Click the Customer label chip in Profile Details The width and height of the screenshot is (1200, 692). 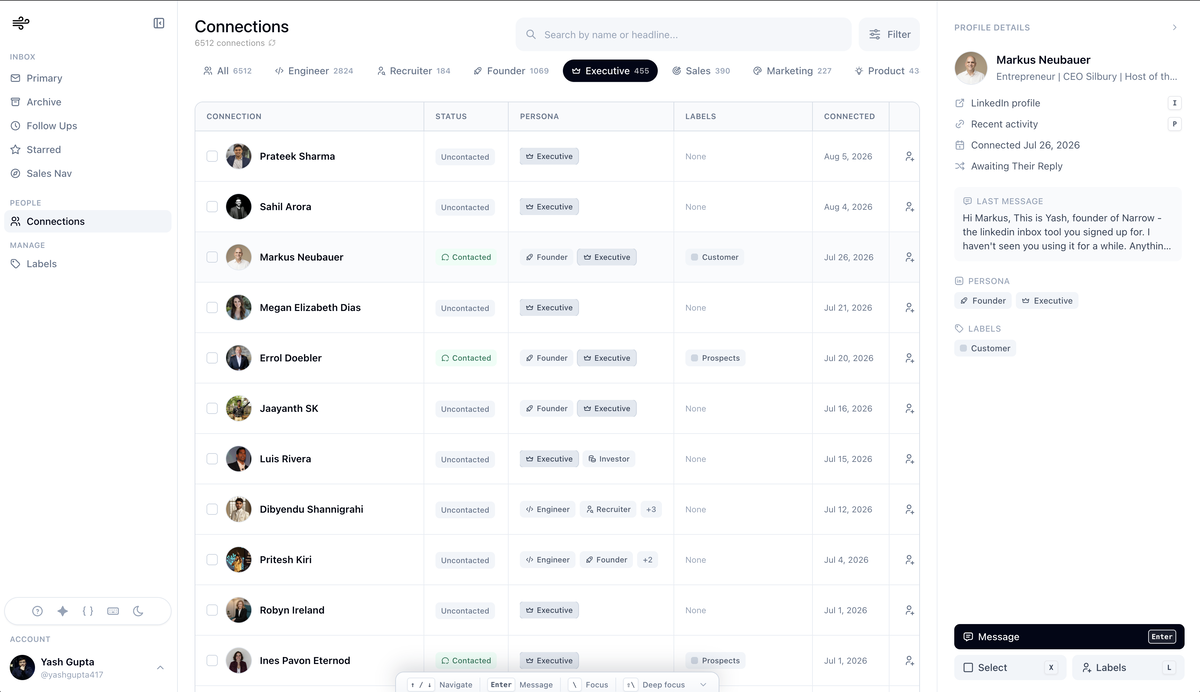[x=985, y=348]
